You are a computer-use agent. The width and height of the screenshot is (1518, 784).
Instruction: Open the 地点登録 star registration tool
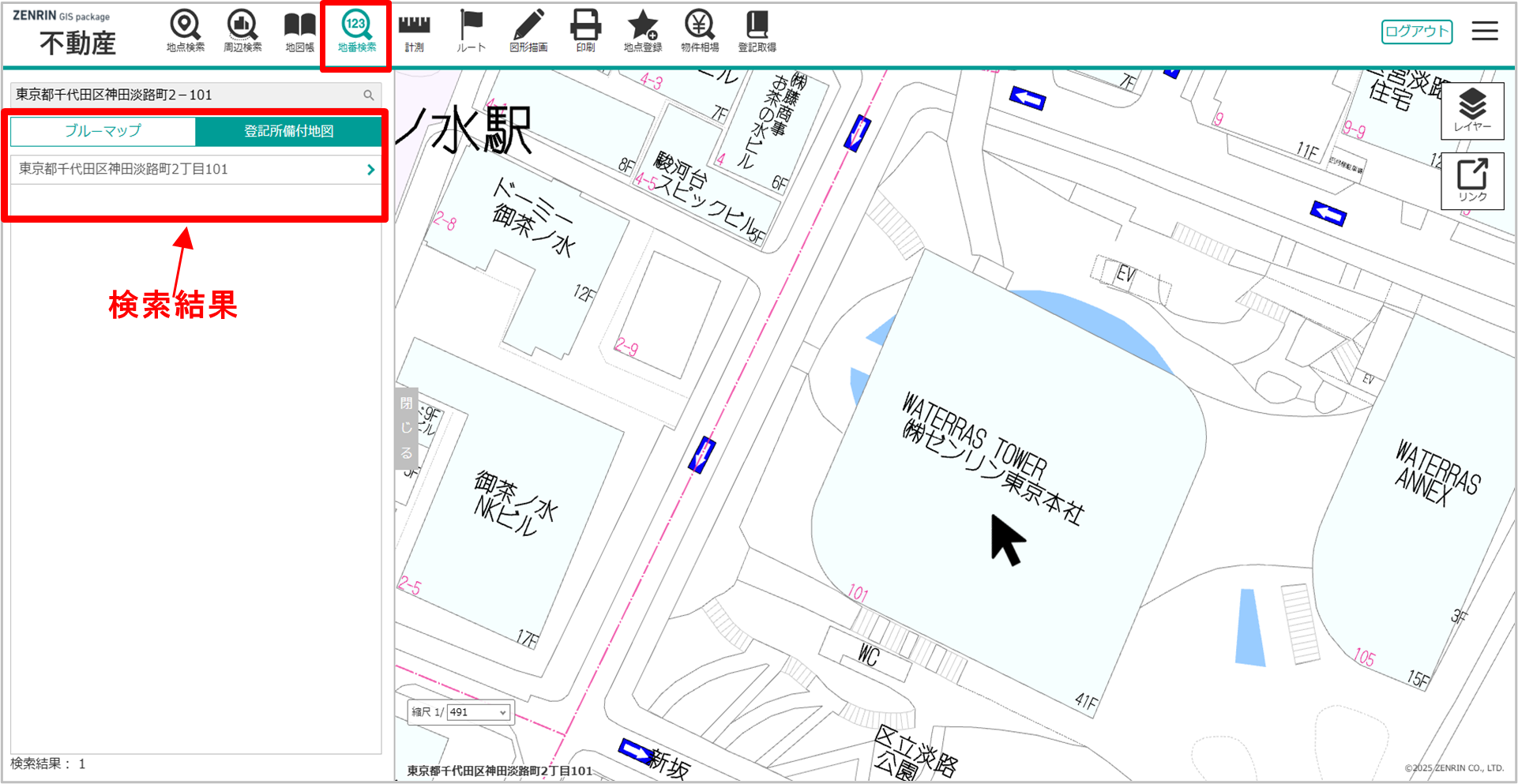pos(642,32)
